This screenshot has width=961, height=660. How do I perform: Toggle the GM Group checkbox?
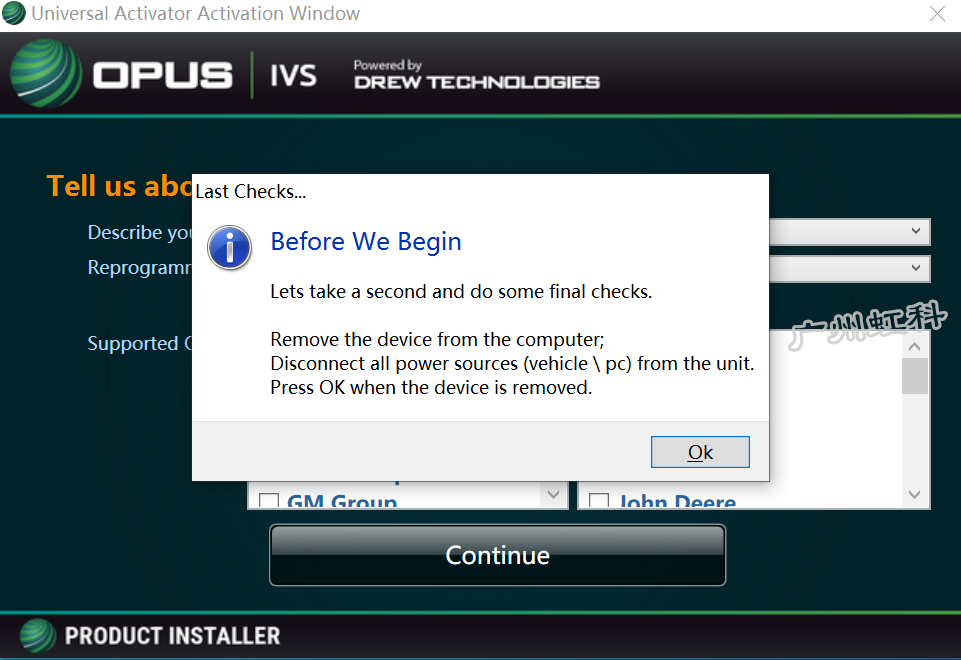tap(269, 501)
